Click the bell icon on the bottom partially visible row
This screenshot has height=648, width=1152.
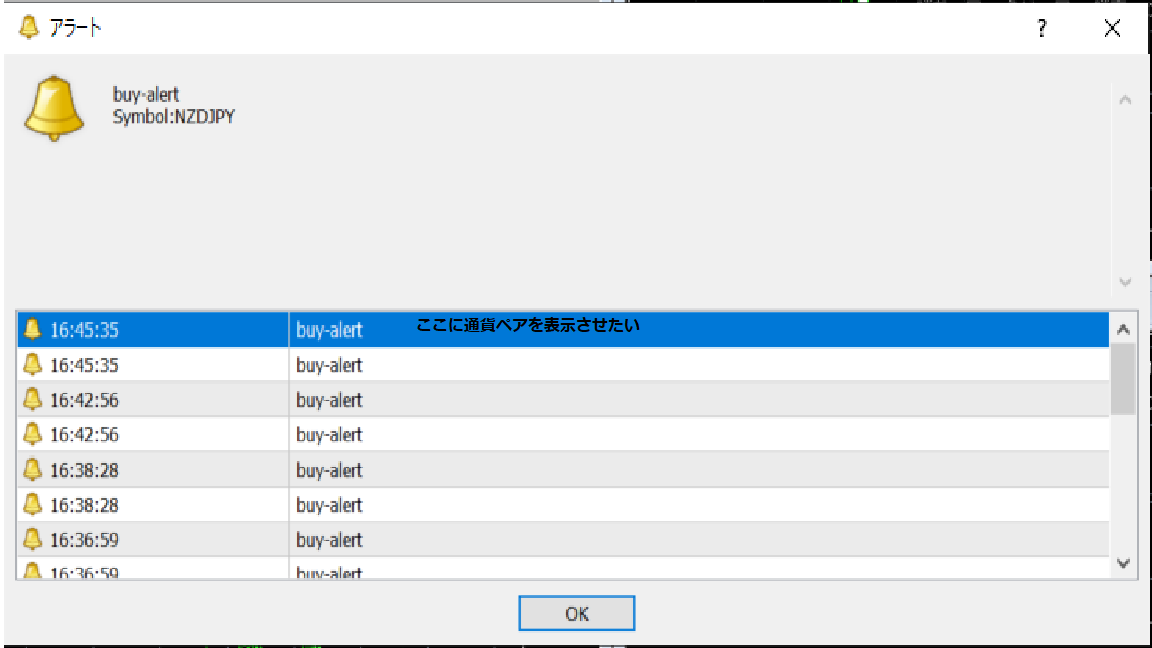tap(33, 570)
